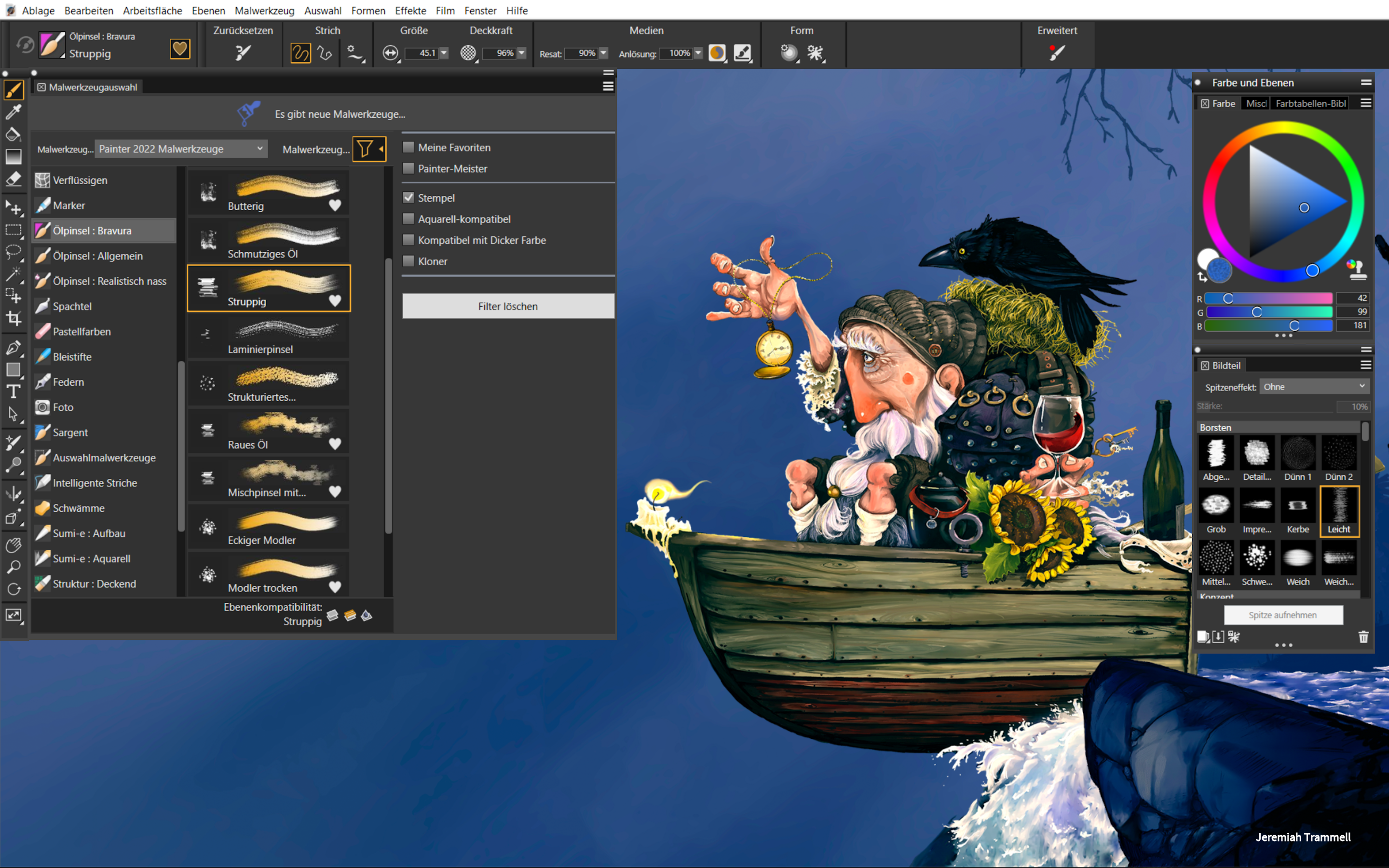This screenshot has height=868, width=1389.
Task: Select the Laminierpinsel brush variant
Action: pyautogui.click(x=269, y=337)
